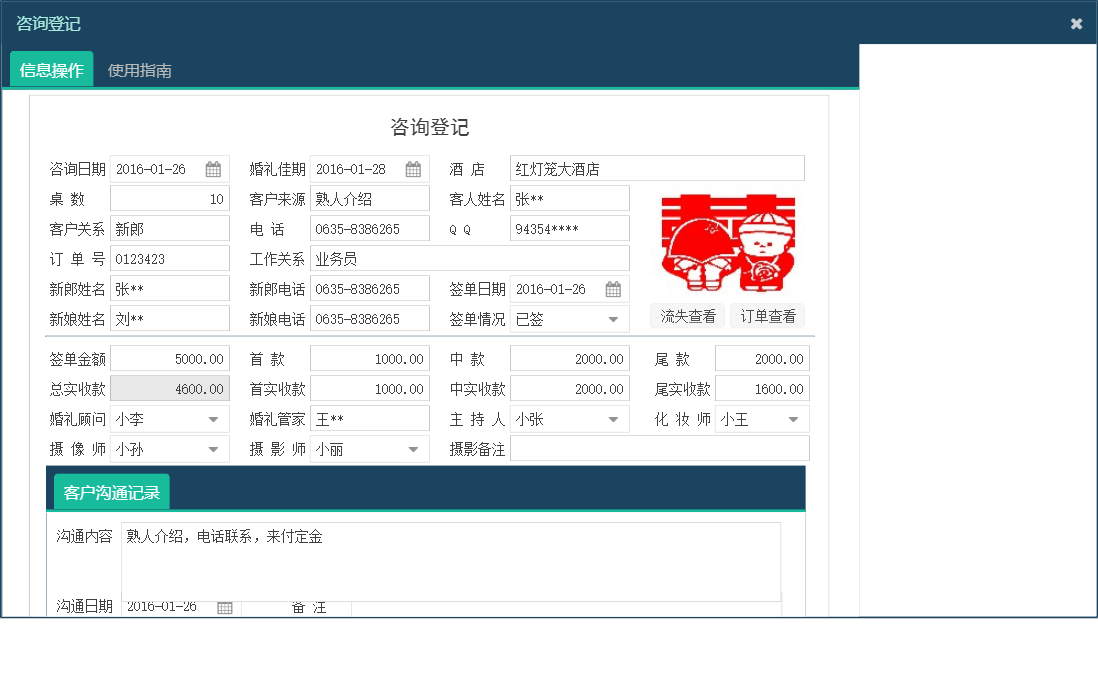Screen dimensions: 1098x687
Task: Click the red wedding couple image
Action: pos(728,244)
